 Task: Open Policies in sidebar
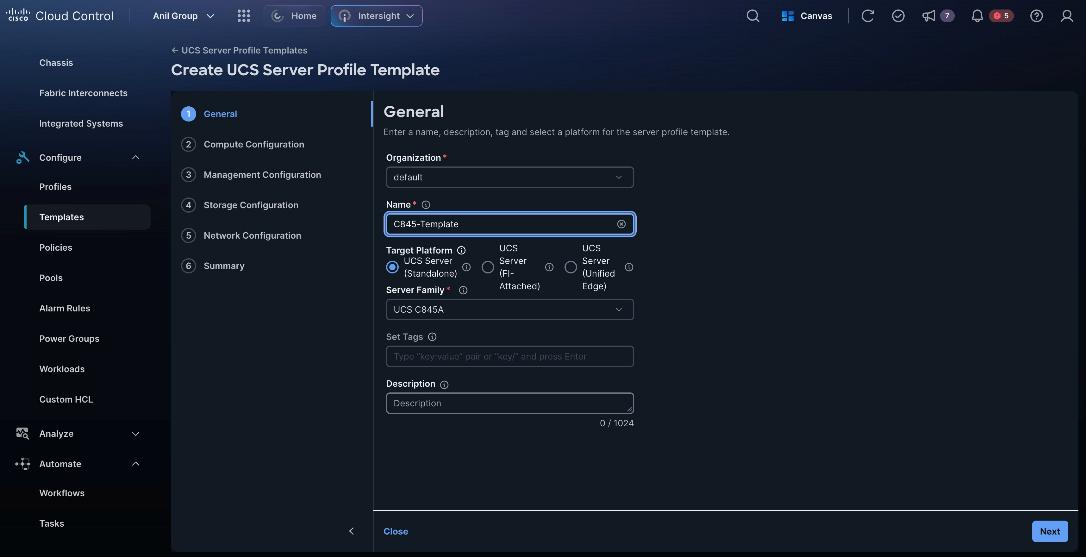(x=56, y=247)
